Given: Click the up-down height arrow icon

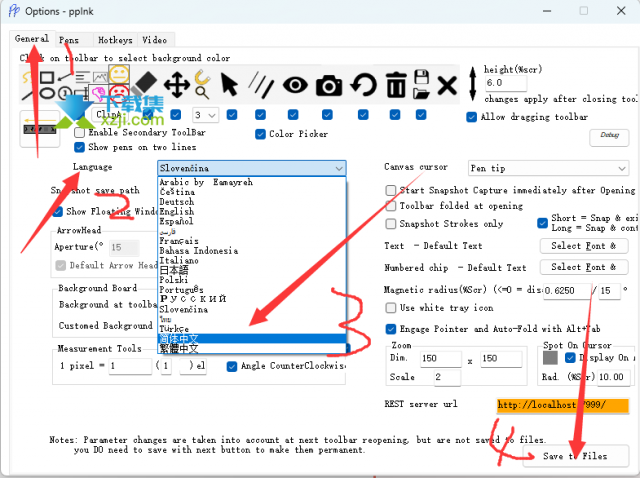Looking at the screenshot, I should coord(473,84).
